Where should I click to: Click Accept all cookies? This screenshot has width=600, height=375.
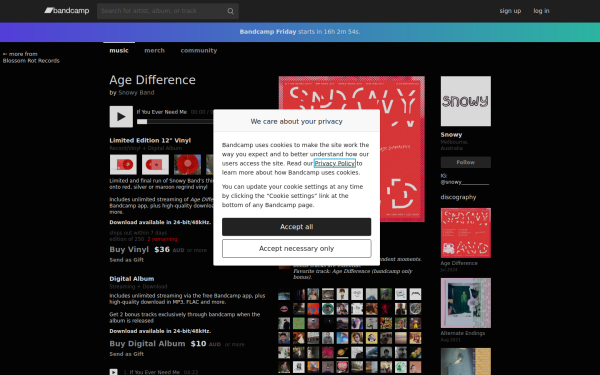point(297,227)
